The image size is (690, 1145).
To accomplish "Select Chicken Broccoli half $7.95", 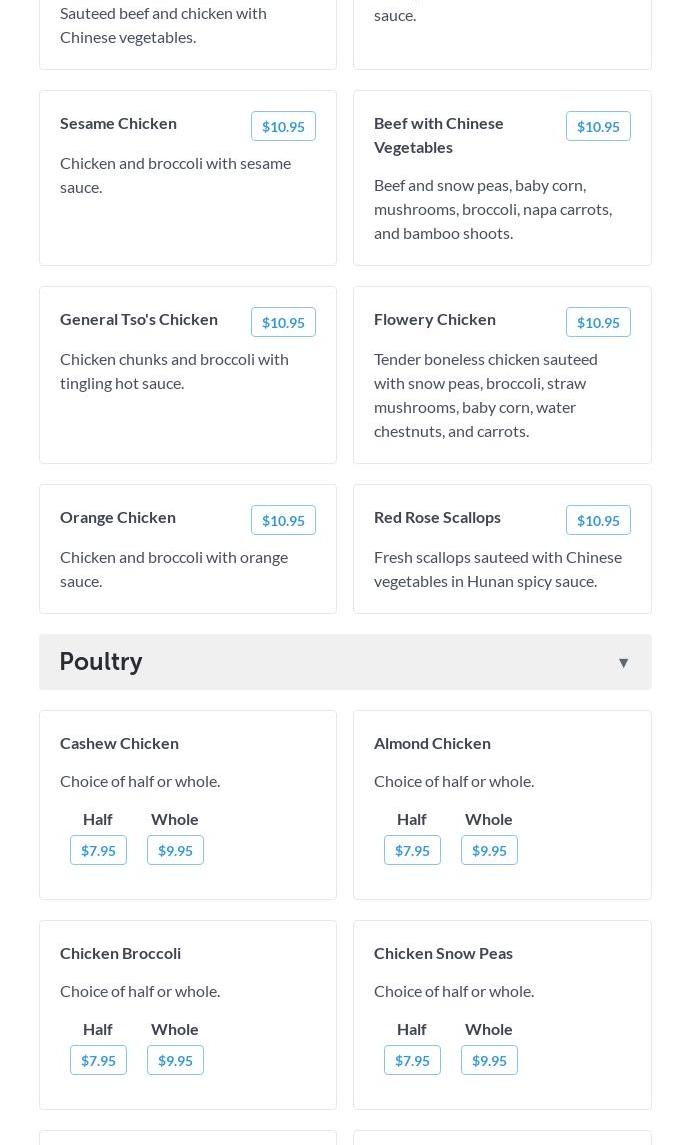I will (98, 1060).
